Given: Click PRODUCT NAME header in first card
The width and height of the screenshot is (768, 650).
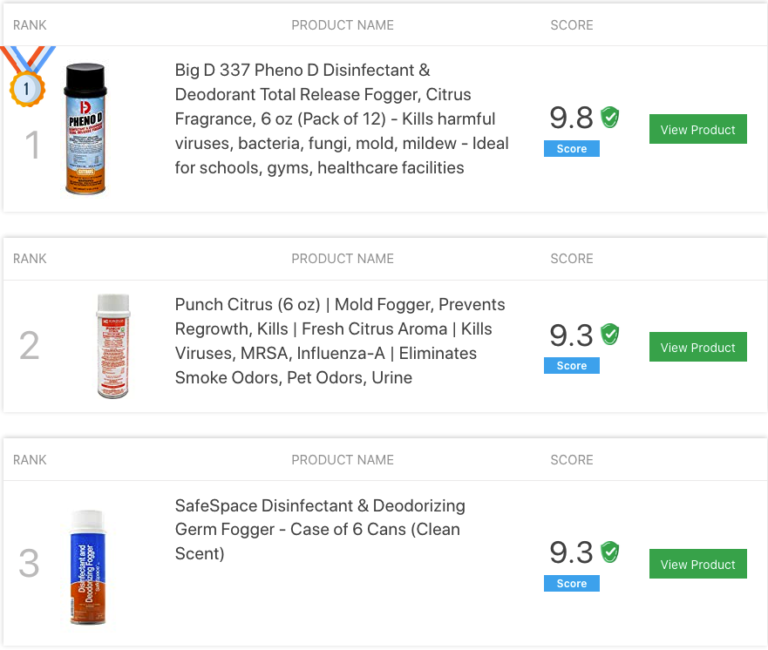Looking at the screenshot, I should [x=342, y=25].
